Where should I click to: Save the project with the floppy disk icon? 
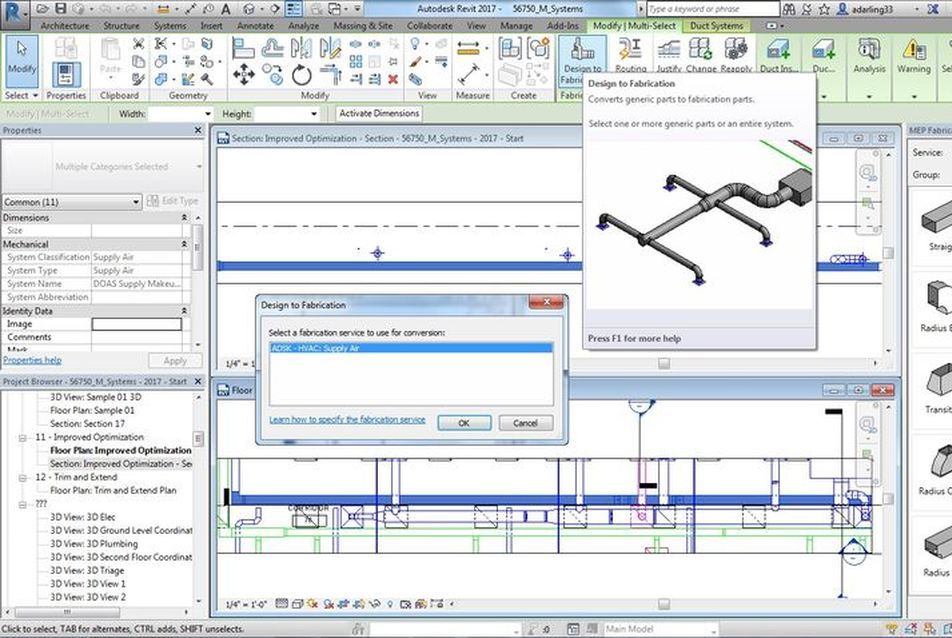click(61, 8)
